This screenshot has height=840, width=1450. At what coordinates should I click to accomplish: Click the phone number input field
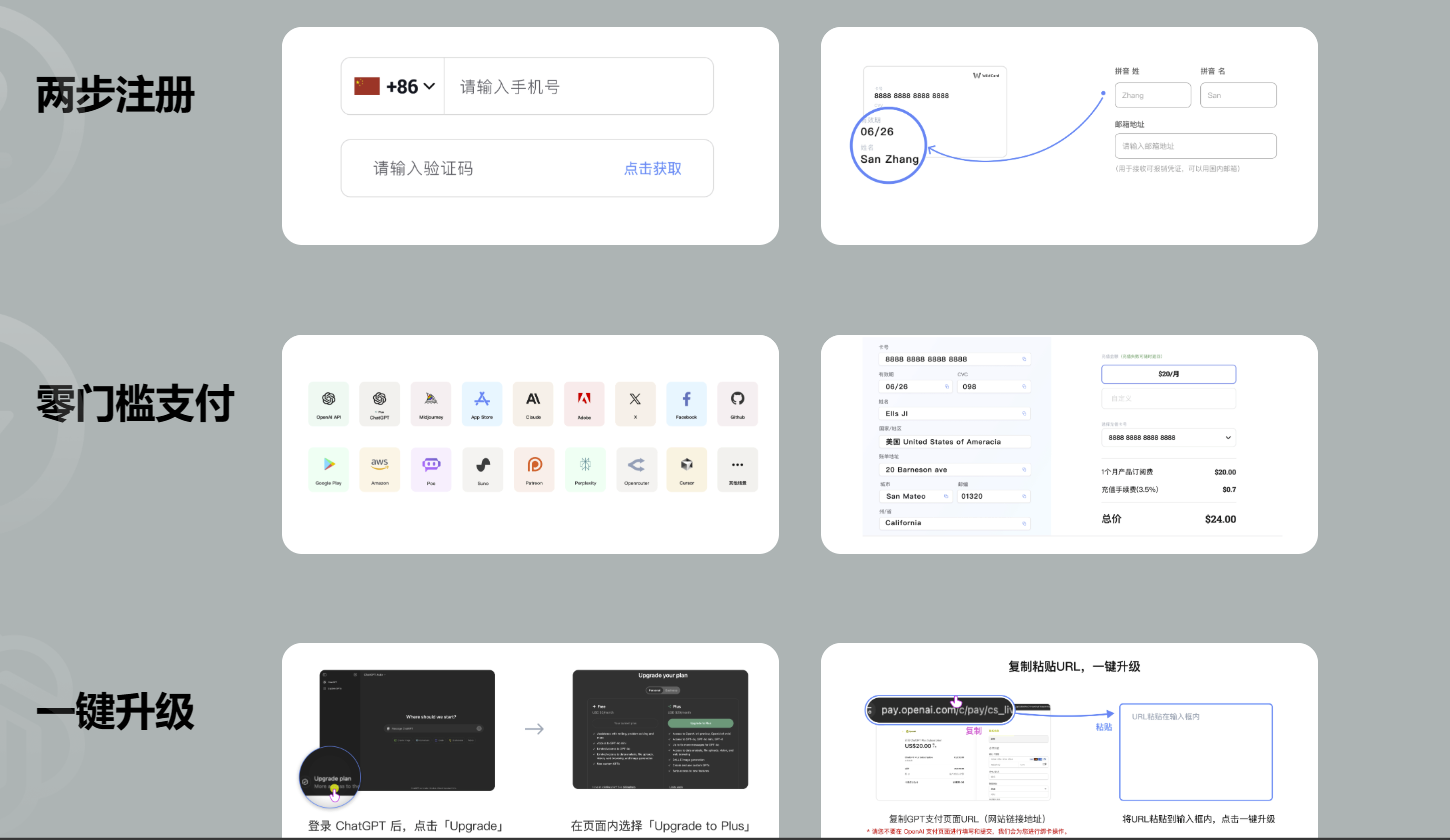(578, 86)
